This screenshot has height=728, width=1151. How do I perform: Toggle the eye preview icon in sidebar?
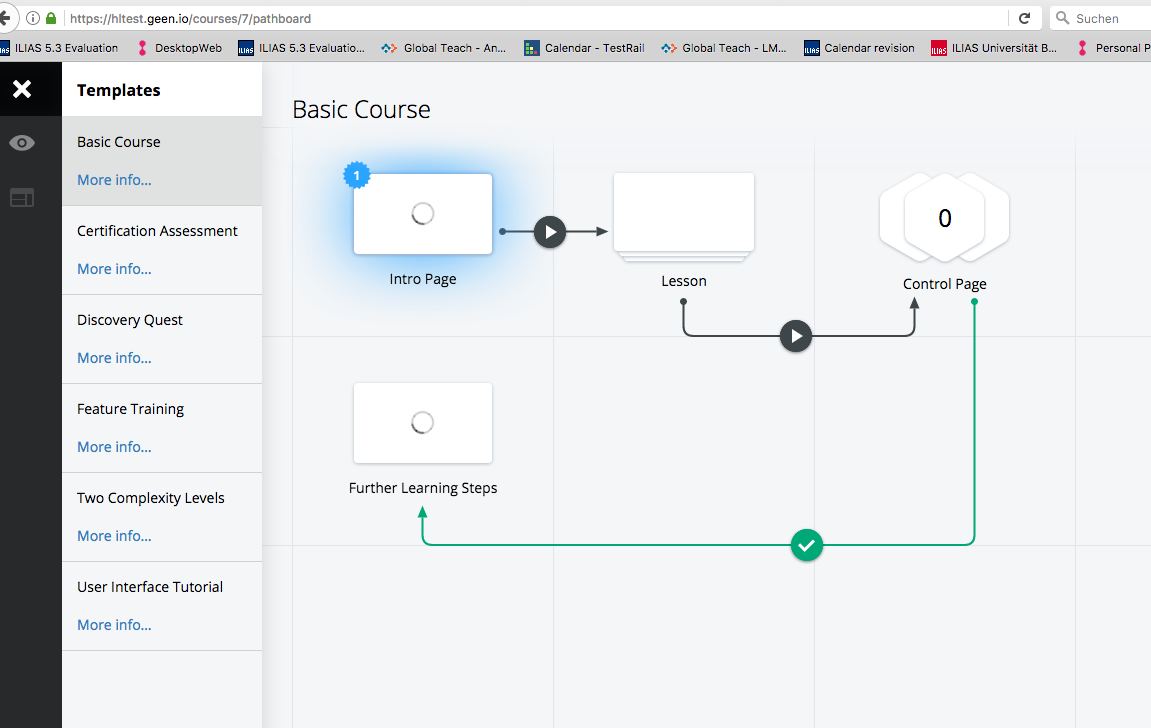(22, 143)
